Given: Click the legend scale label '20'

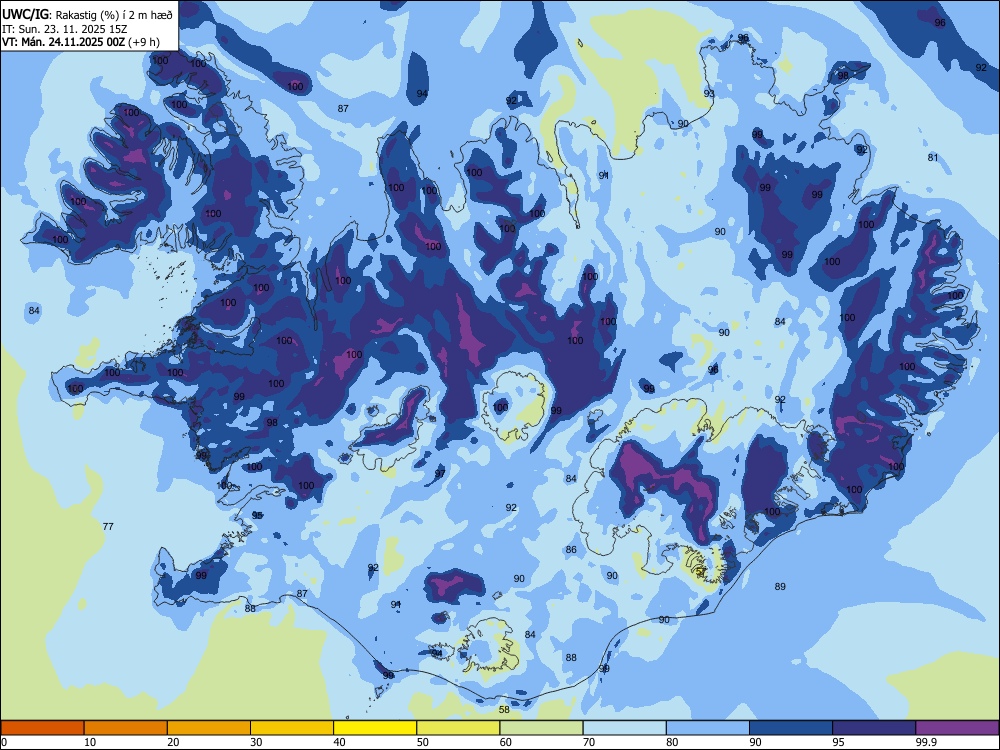Looking at the screenshot, I should pos(173,742).
